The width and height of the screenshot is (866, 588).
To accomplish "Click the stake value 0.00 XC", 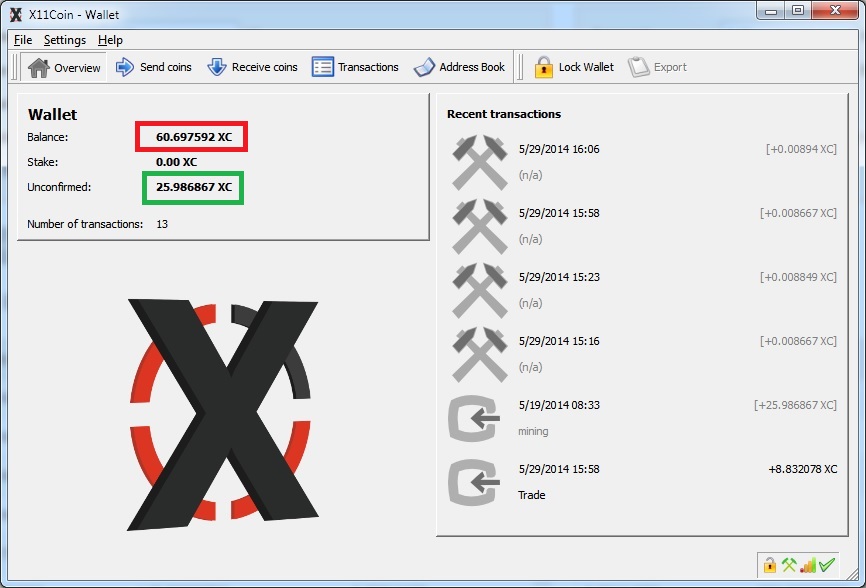I will click(176, 162).
